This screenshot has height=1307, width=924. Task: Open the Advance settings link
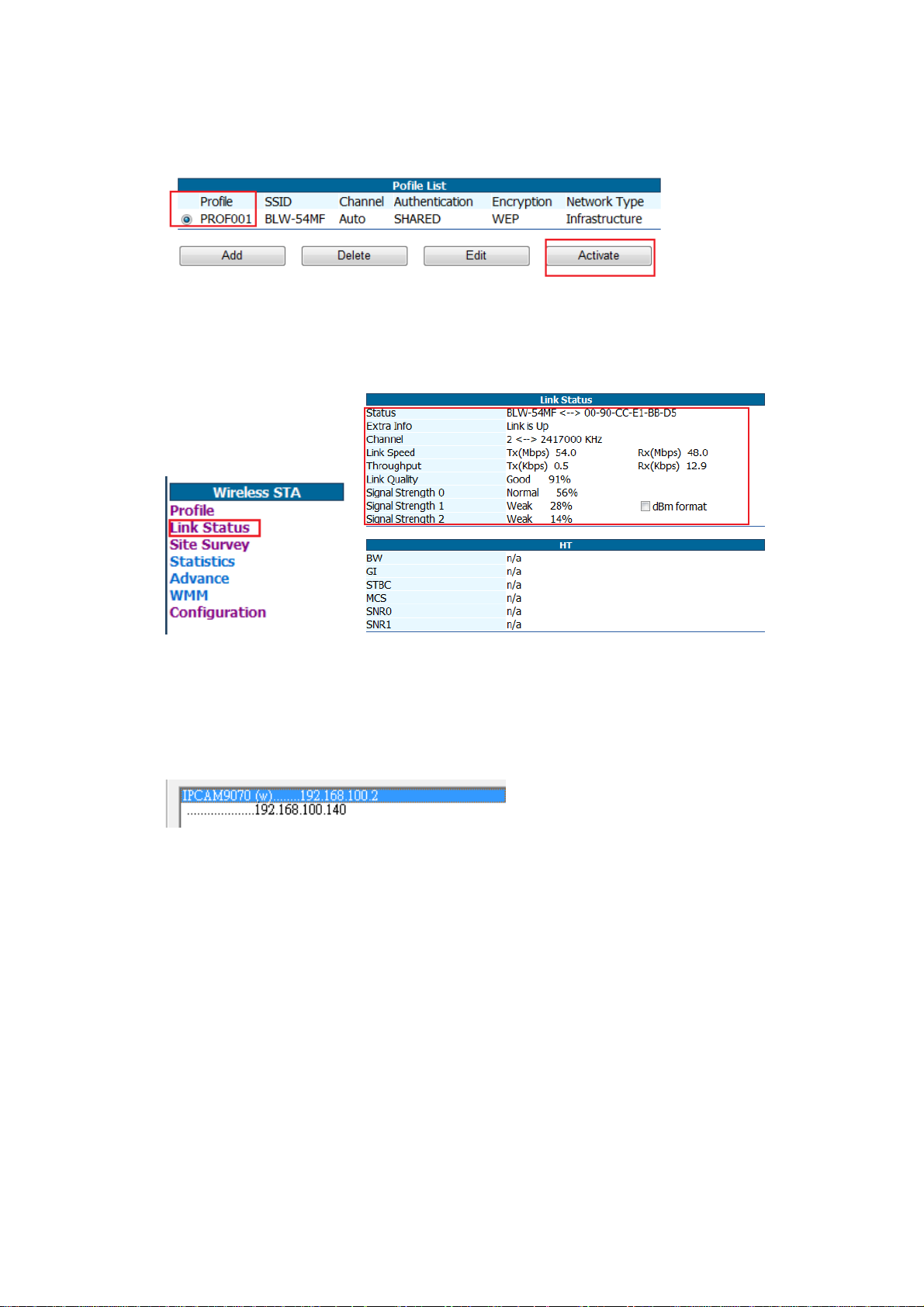click(x=199, y=579)
